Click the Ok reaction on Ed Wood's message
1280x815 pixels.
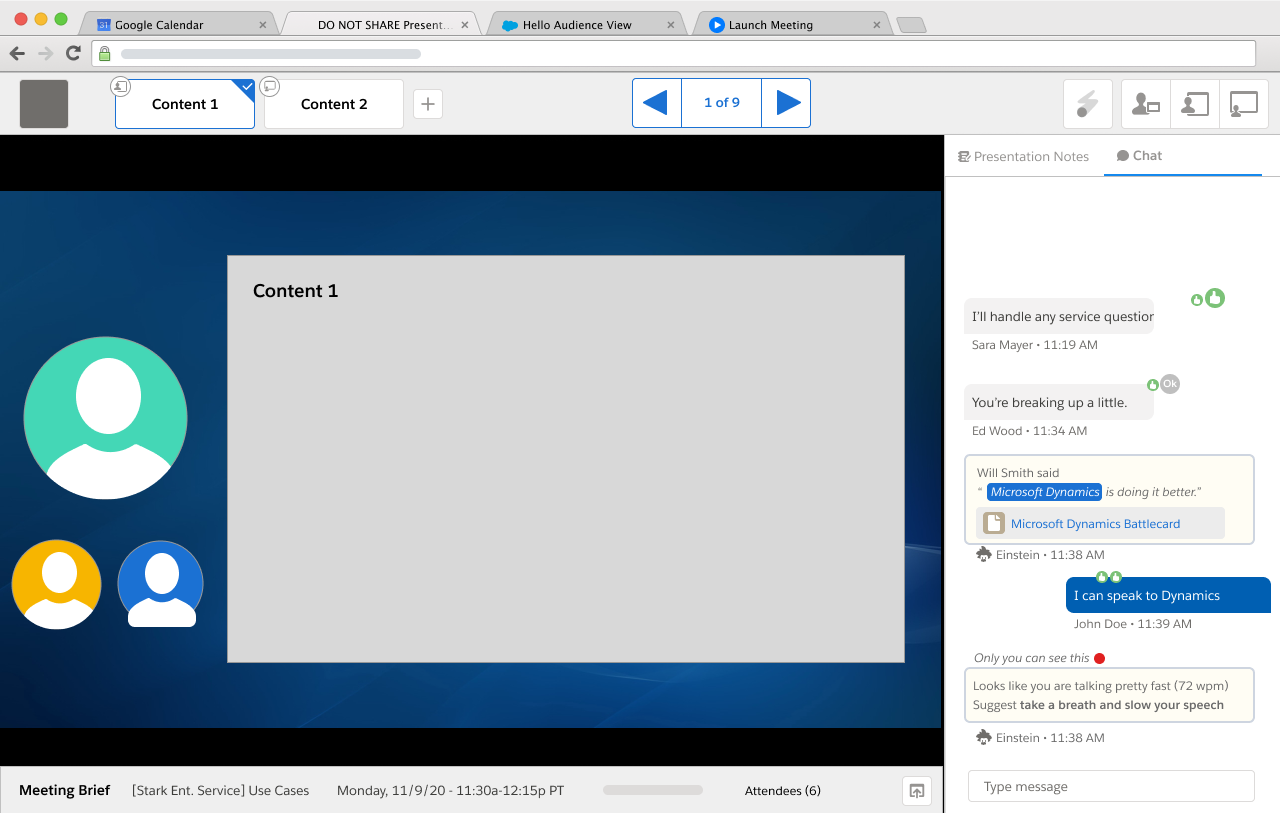(x=1170, y=384)
